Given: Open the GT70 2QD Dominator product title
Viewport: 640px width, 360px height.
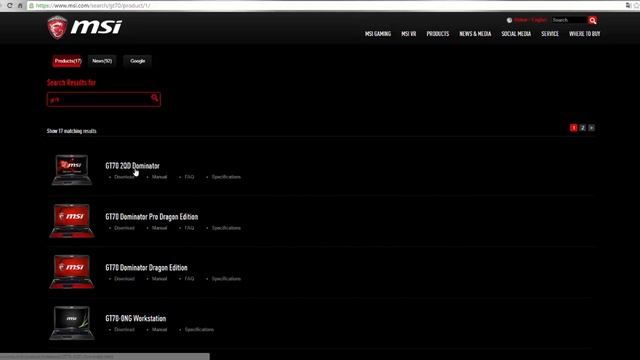Looking at the screenshot, I should tap(132, 166).
